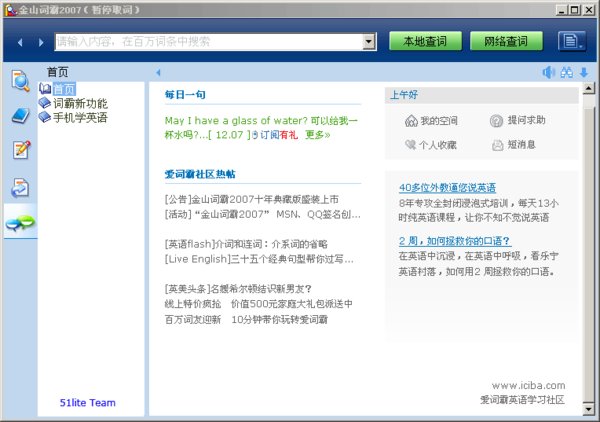Go forward with the right arrow

[x=41, y=42]
